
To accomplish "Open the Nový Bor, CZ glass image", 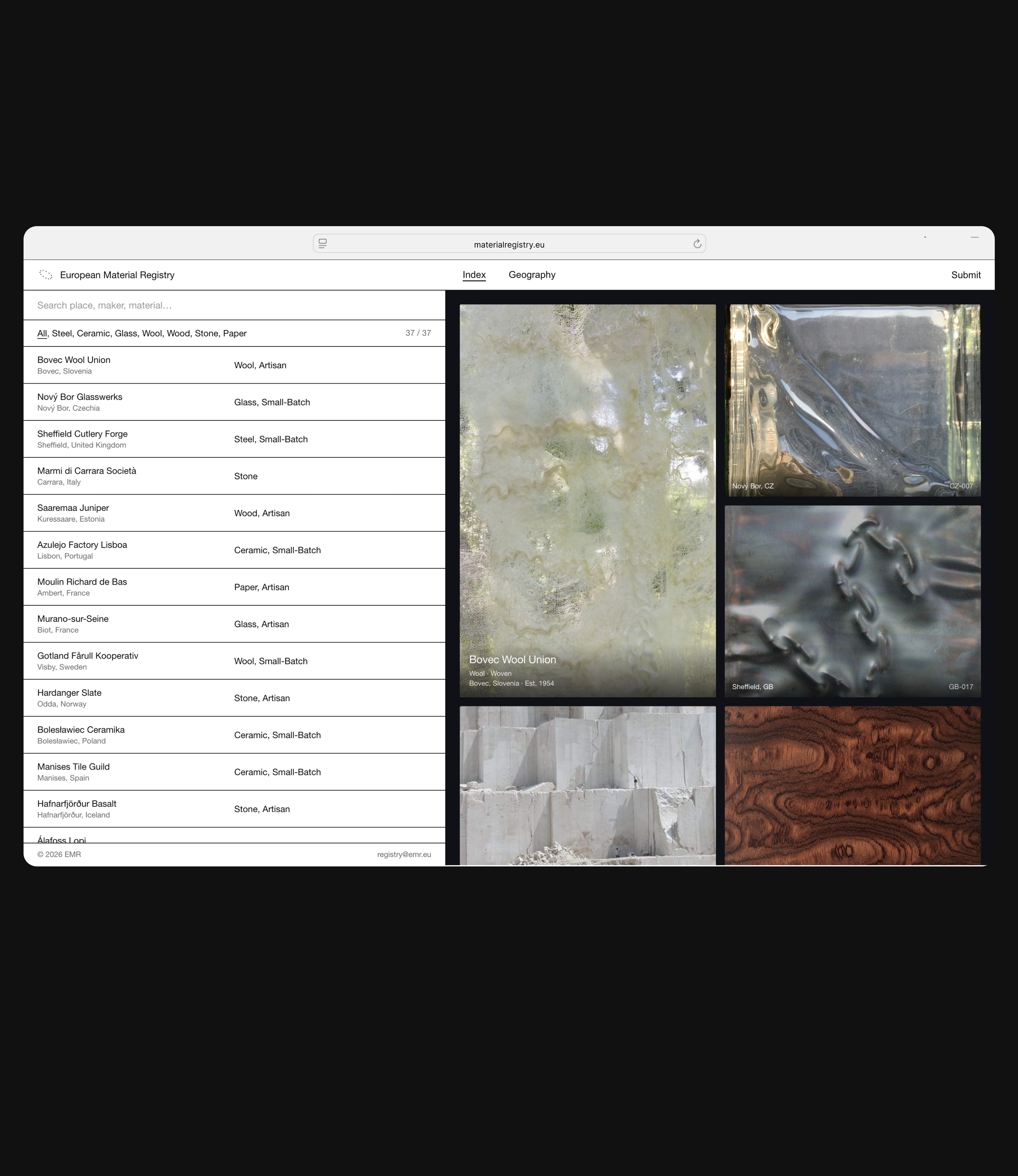I will pyautogui.click(x=853, y=400).
